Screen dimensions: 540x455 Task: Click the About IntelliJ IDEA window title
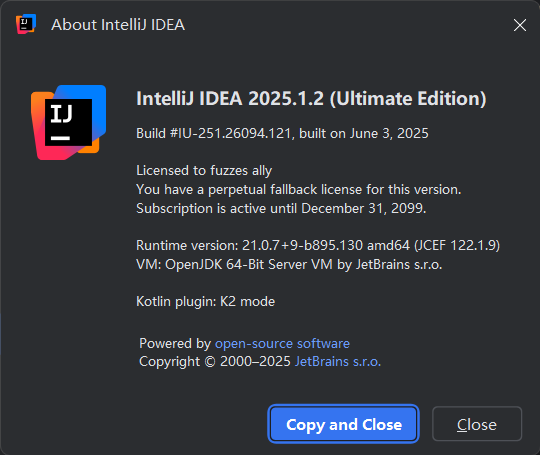click(118, 25)
